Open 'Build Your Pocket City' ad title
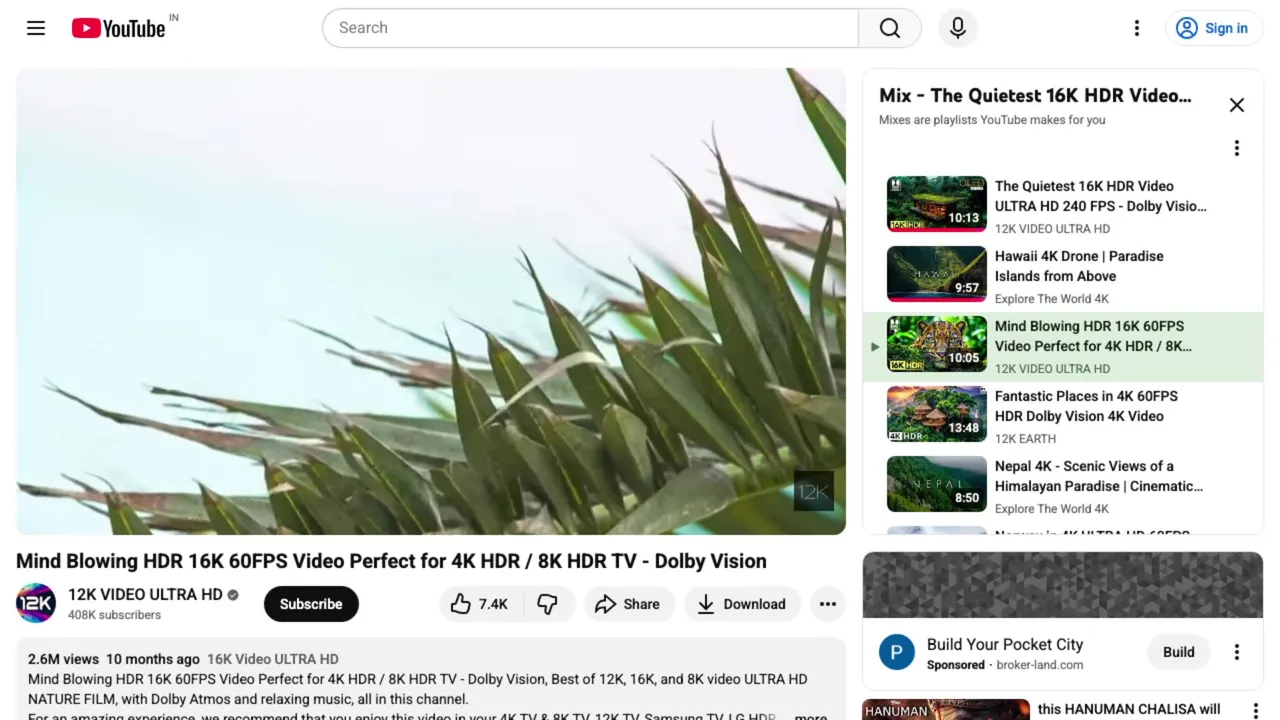Screen dimensions: 1280x720 click(1004, 644)
